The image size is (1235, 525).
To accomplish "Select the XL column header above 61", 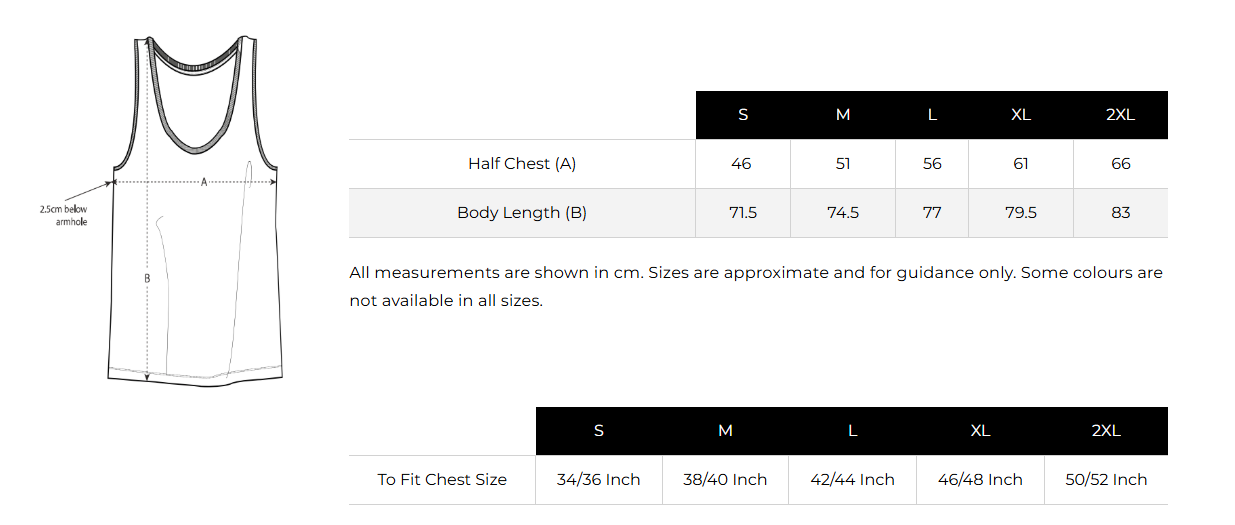I will pos(1020,115).
